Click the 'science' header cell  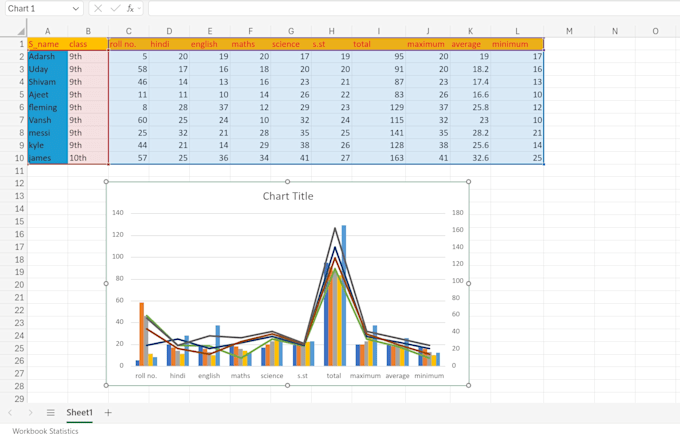tap(291, 44)
